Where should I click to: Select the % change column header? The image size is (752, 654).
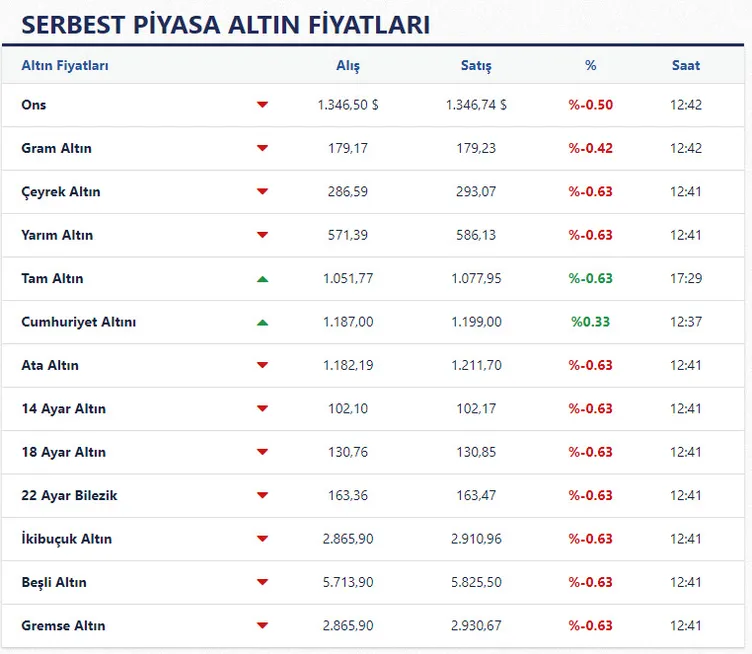[x=591, y=66]
